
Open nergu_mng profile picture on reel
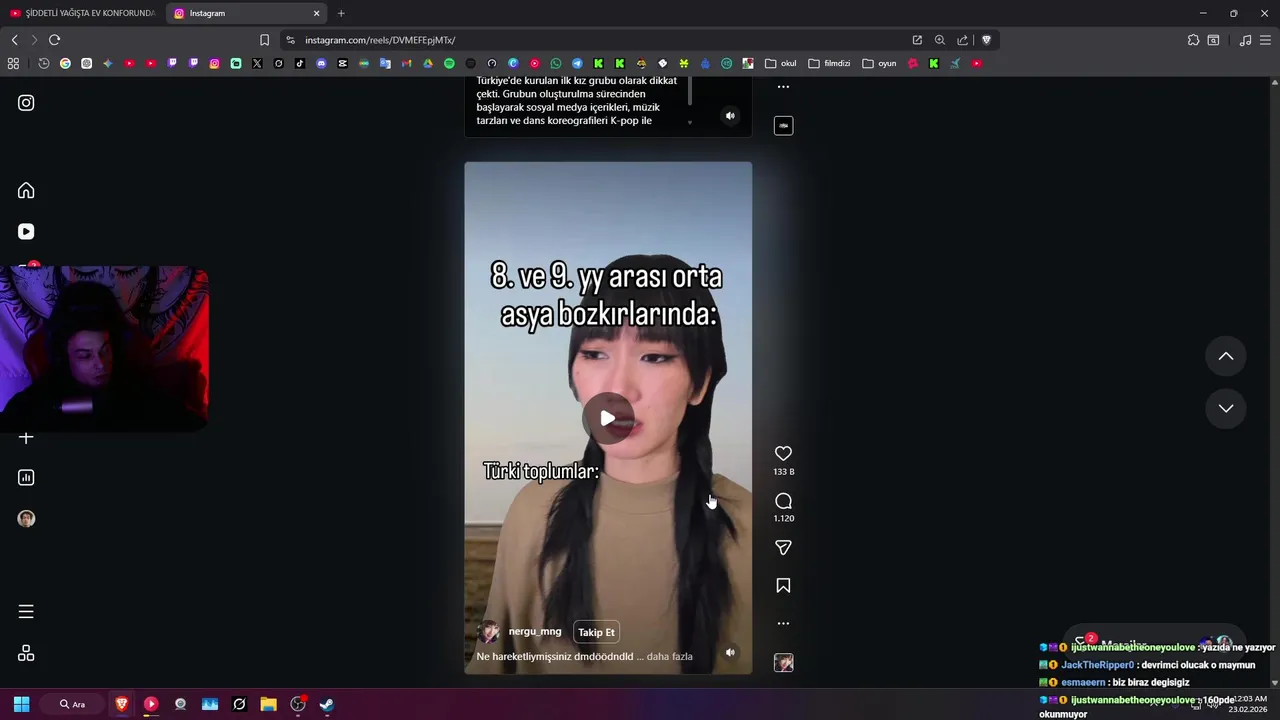[489, 632]
